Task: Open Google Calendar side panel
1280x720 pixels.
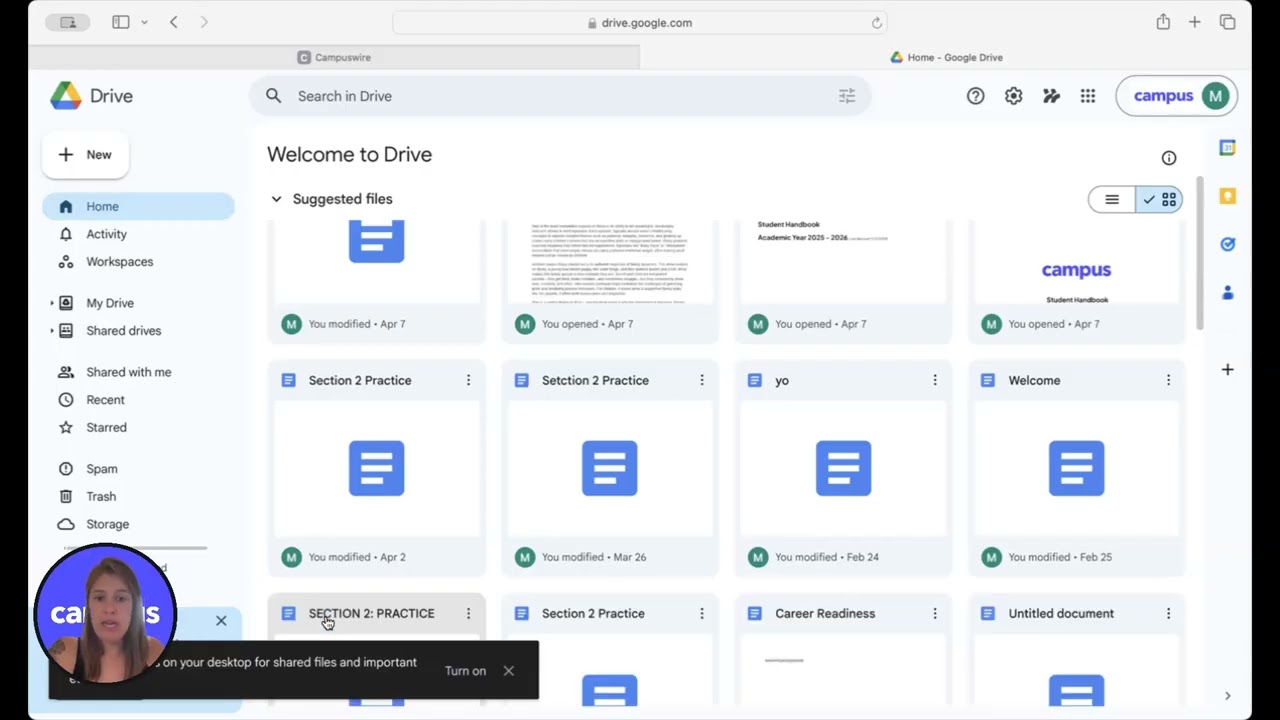Action: click(x=1228, y=148)
